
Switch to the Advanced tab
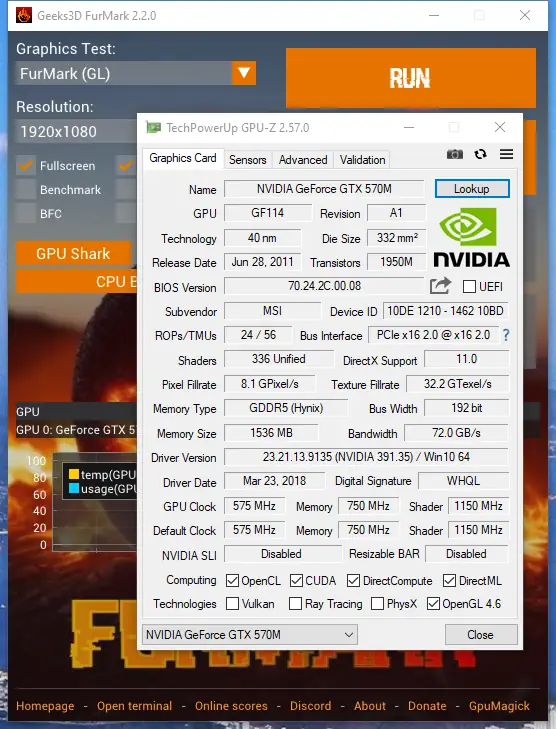click(x=303, y=160)
